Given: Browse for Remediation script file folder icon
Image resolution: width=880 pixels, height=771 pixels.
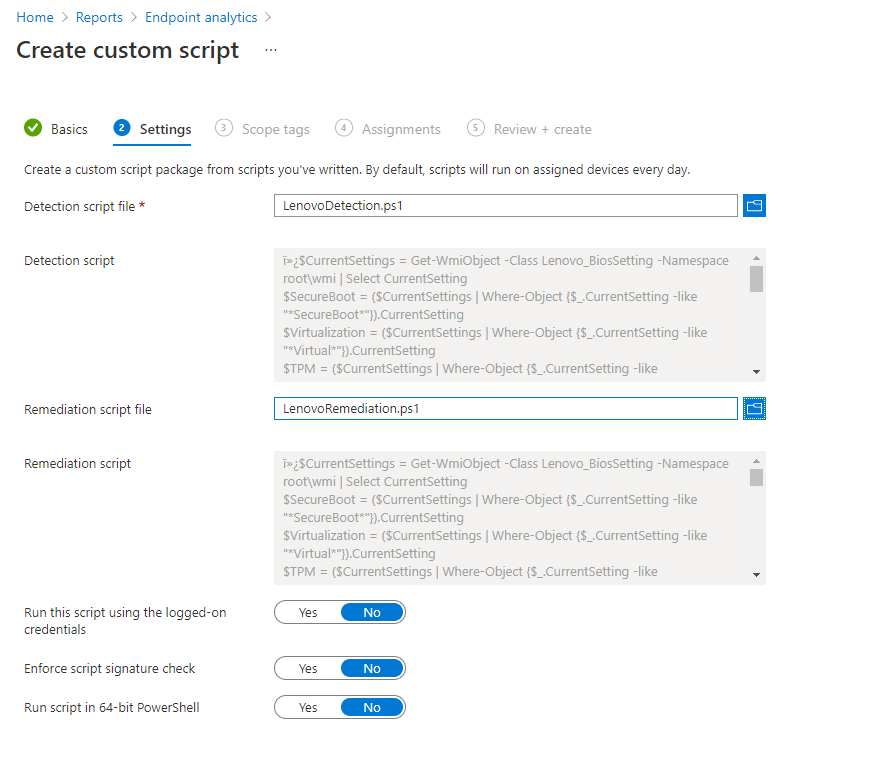Looking at the screenshot, I should (x=754, y=409).
